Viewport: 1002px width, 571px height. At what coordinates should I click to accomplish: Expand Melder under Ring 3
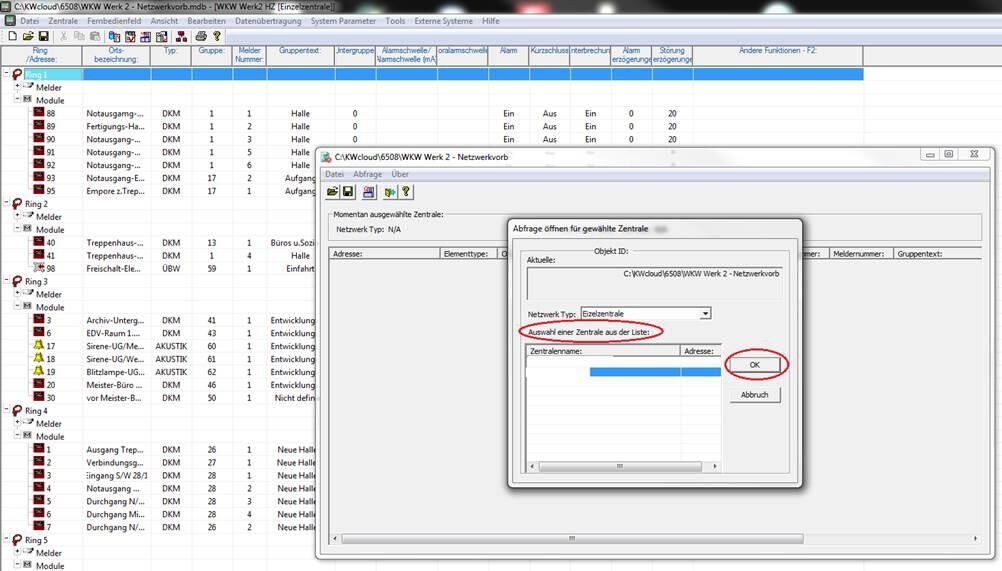click(17, 293)
